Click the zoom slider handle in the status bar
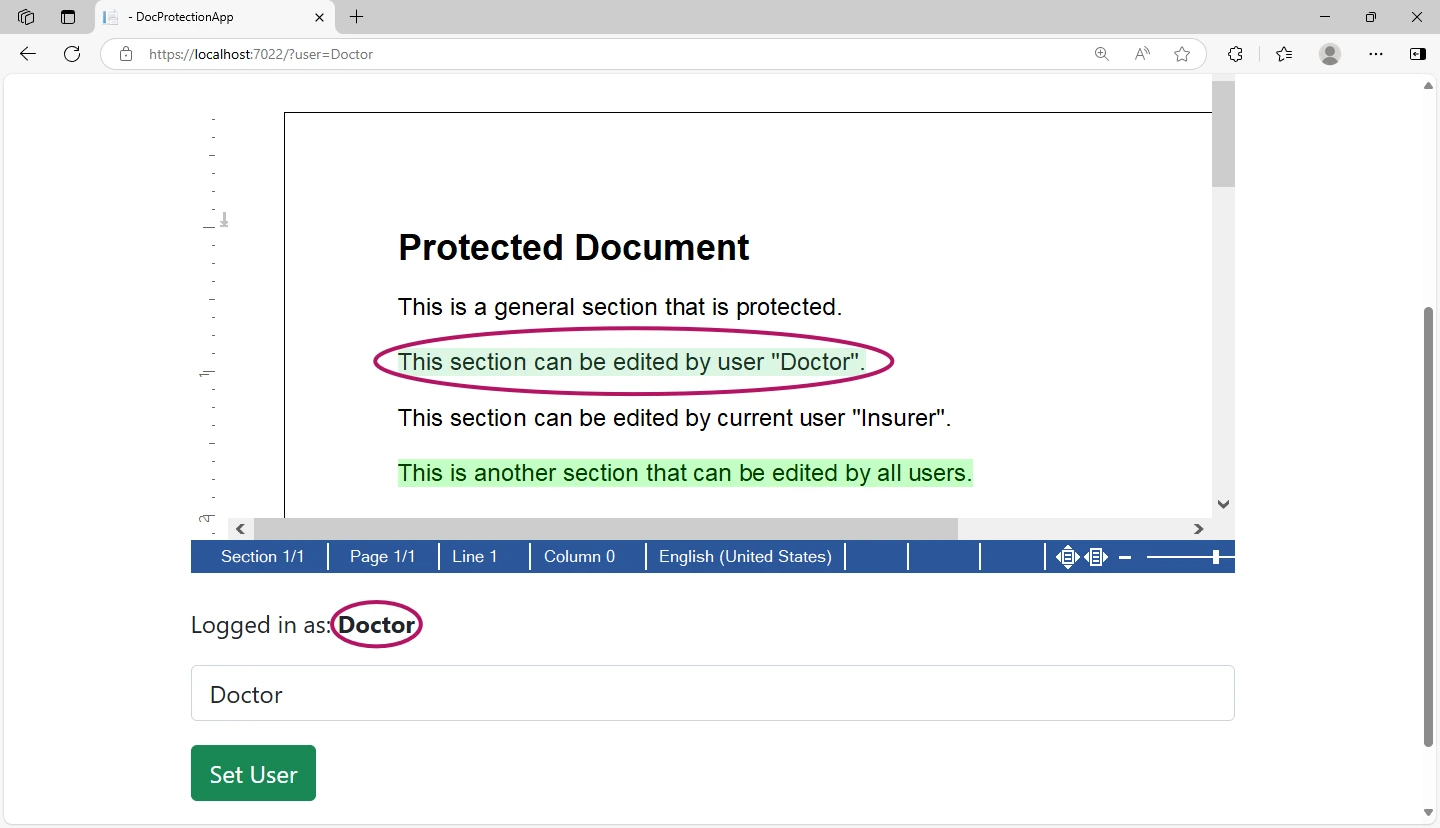This screenshot has width=1440, height=828. click(x=1216, y=557)
